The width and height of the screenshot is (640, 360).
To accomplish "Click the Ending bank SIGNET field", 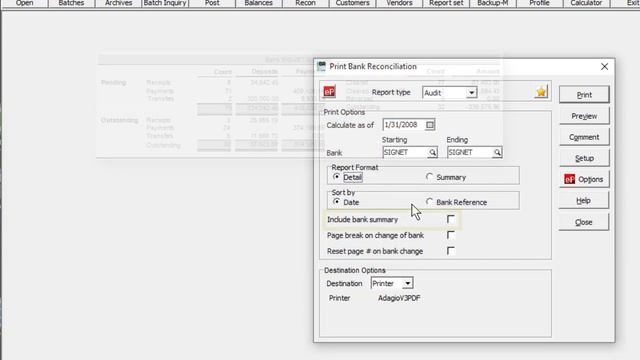I will click(469, 152).
